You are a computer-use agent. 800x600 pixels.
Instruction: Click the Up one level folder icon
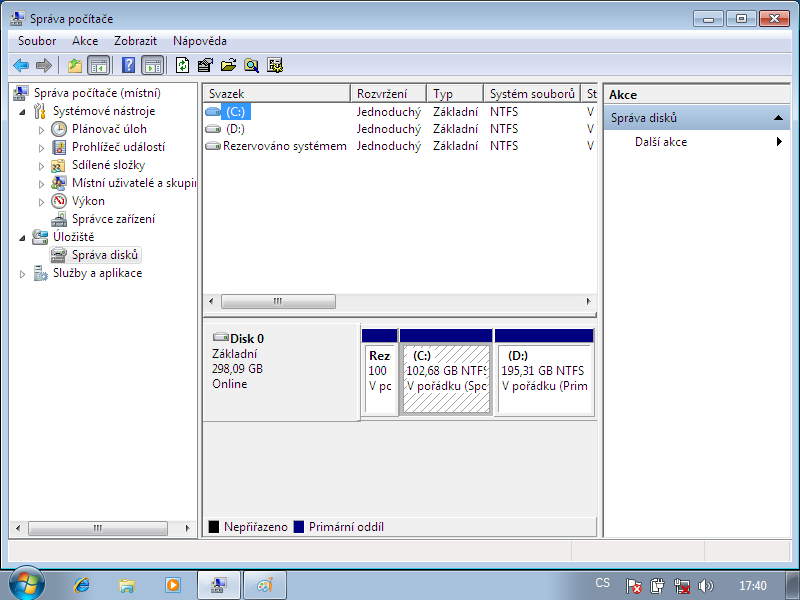pos(74,65)
